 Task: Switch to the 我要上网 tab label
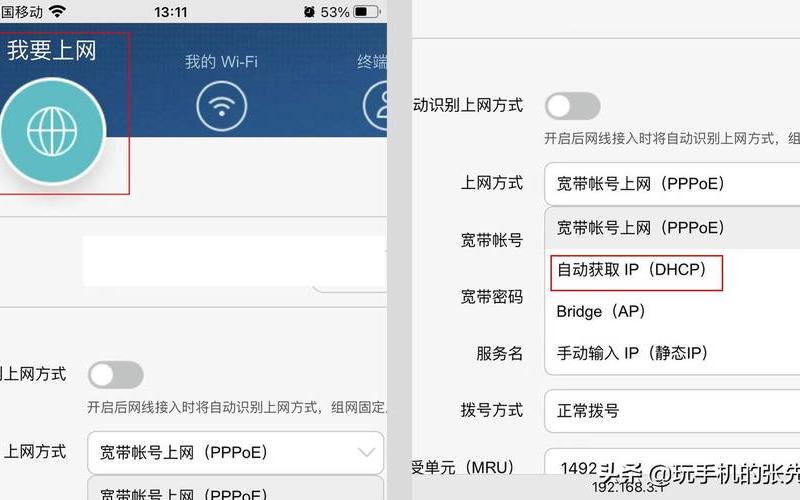coord(52,51)
